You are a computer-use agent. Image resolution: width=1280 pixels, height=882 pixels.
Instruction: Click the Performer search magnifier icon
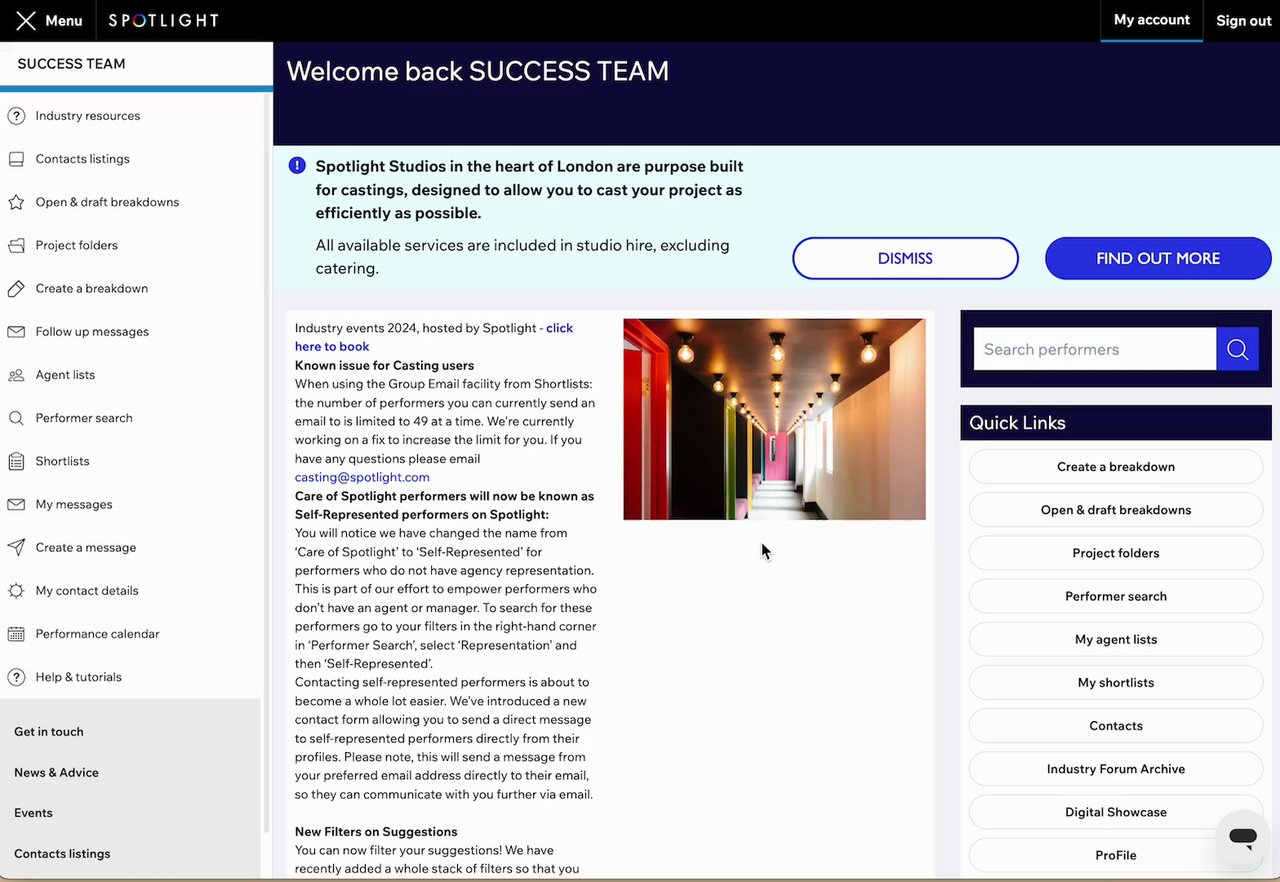(x=16, y=418)
